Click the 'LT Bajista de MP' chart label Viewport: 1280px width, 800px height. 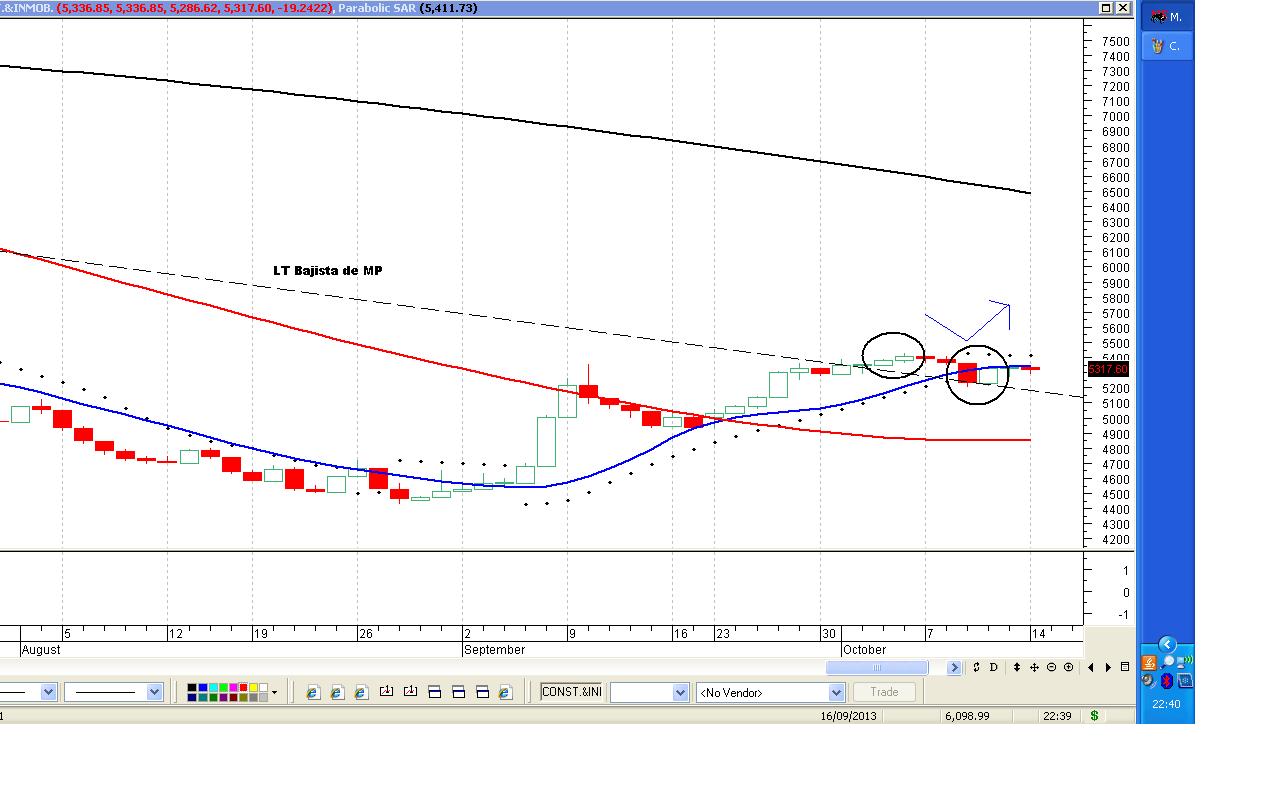pos(328,270)
